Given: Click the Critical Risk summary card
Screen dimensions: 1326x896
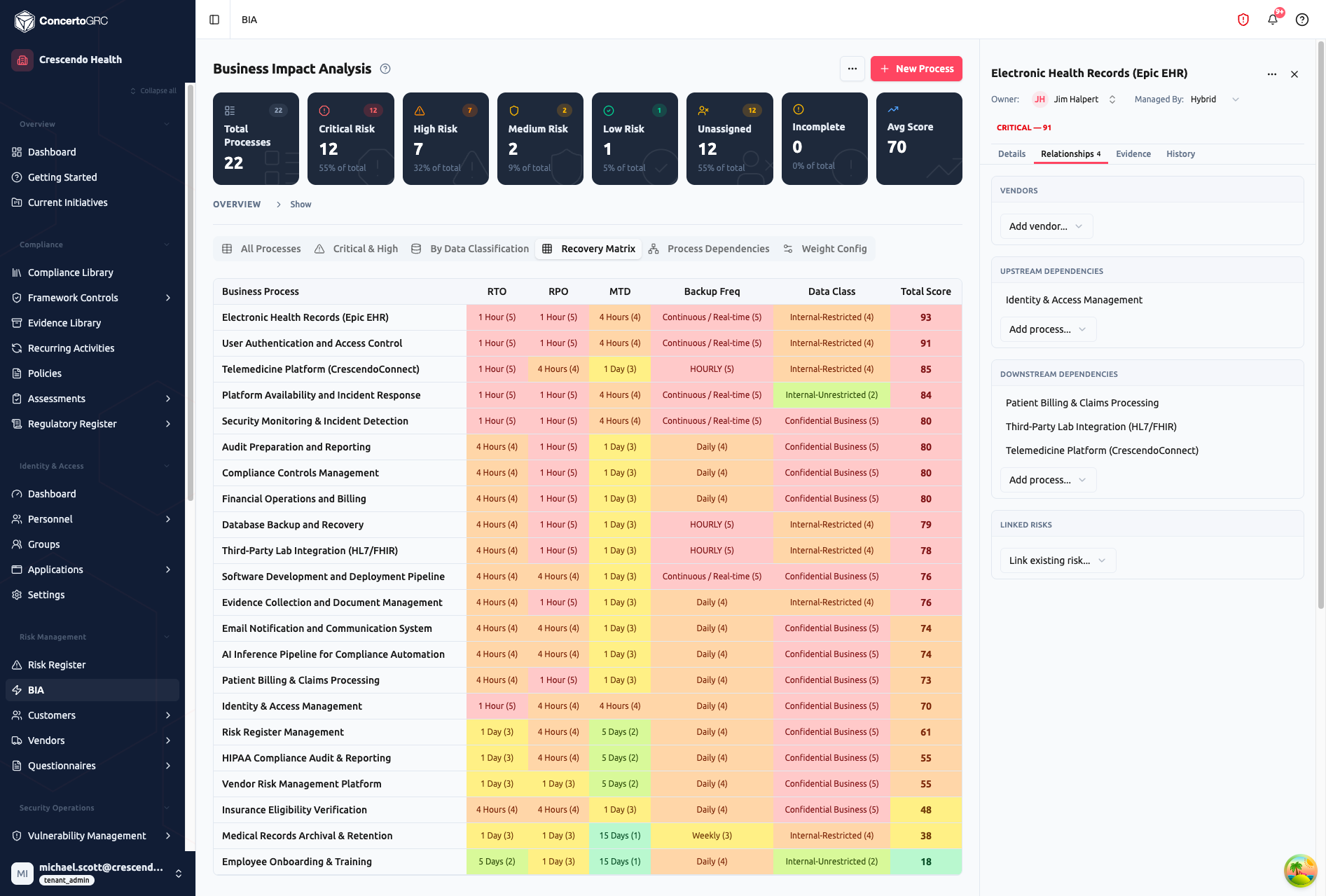Looking at the screenshot, I should [x=350, y=139].
